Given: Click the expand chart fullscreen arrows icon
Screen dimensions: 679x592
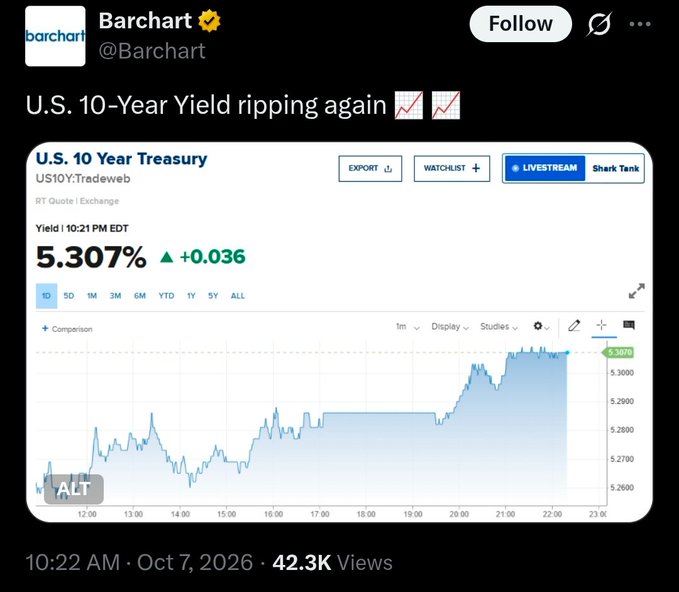Looking at the screenshot, I should pos(637,291).
